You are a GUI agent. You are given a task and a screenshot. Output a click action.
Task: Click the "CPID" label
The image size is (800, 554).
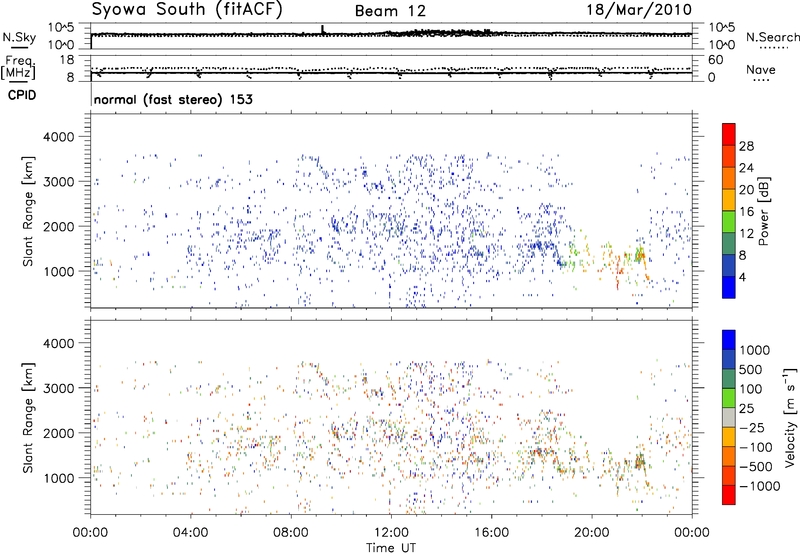click(x=22, y=95)
